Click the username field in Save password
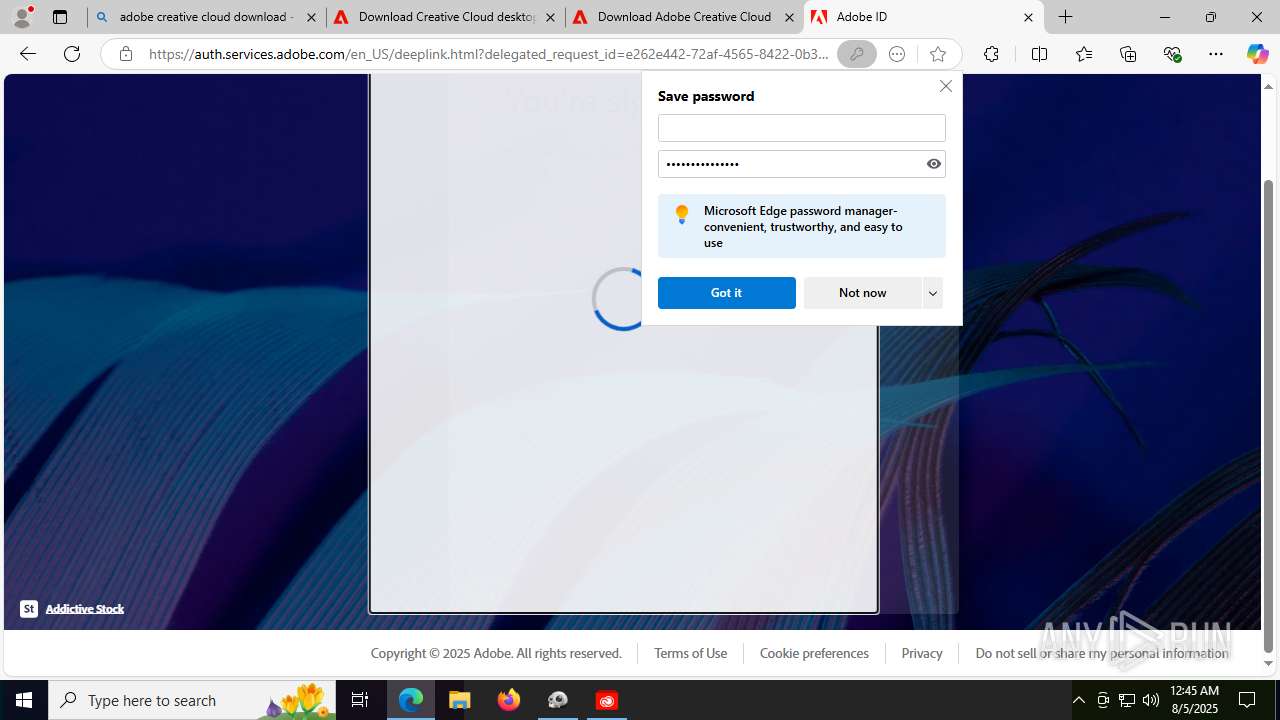Viewport: 1280px width, 720px height. (x=801, y=128)
